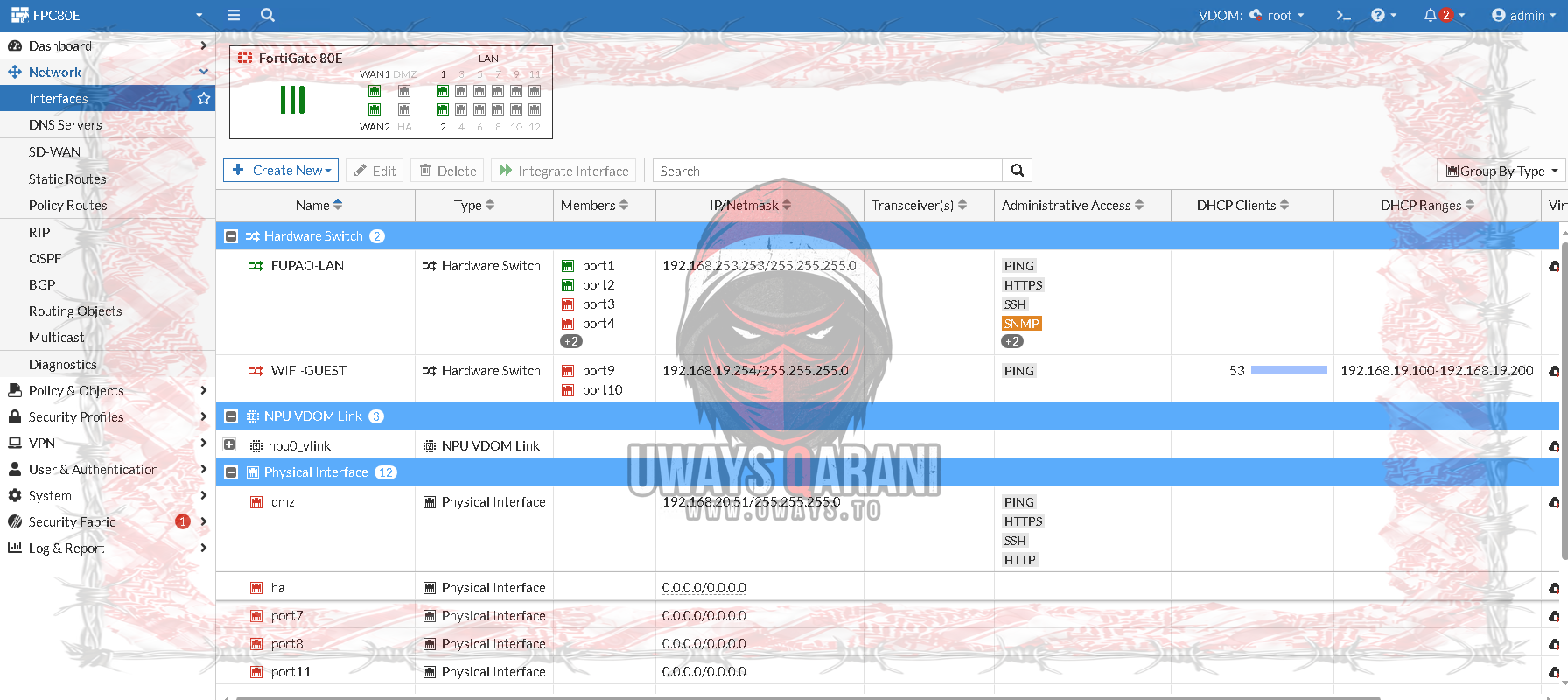The width and height of the screenshot is (1568, 700).
Task: Collapse the Physical Interface group
Action: click(x=231, y=472)
